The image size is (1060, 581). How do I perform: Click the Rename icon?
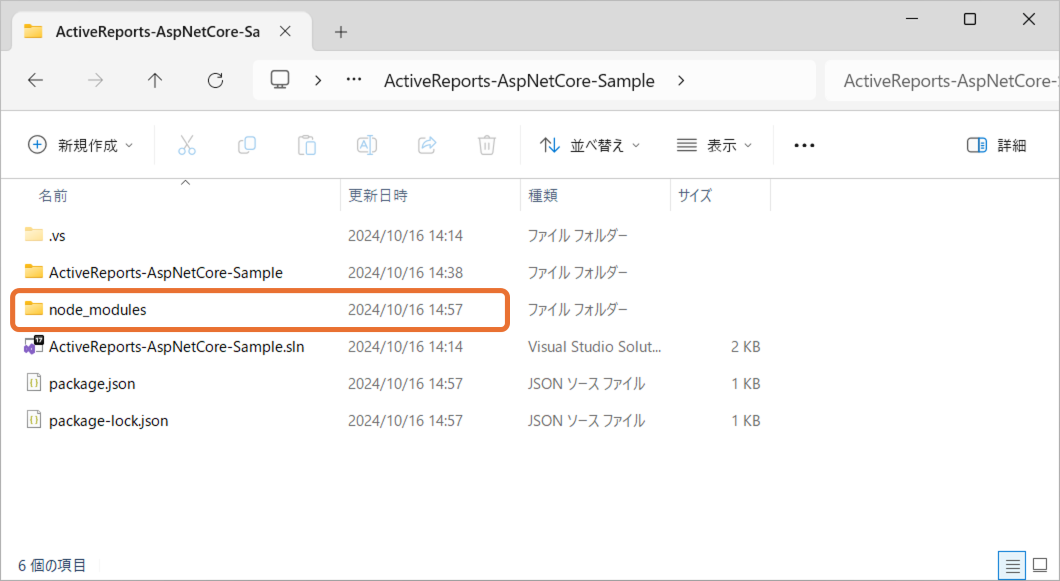366,145
